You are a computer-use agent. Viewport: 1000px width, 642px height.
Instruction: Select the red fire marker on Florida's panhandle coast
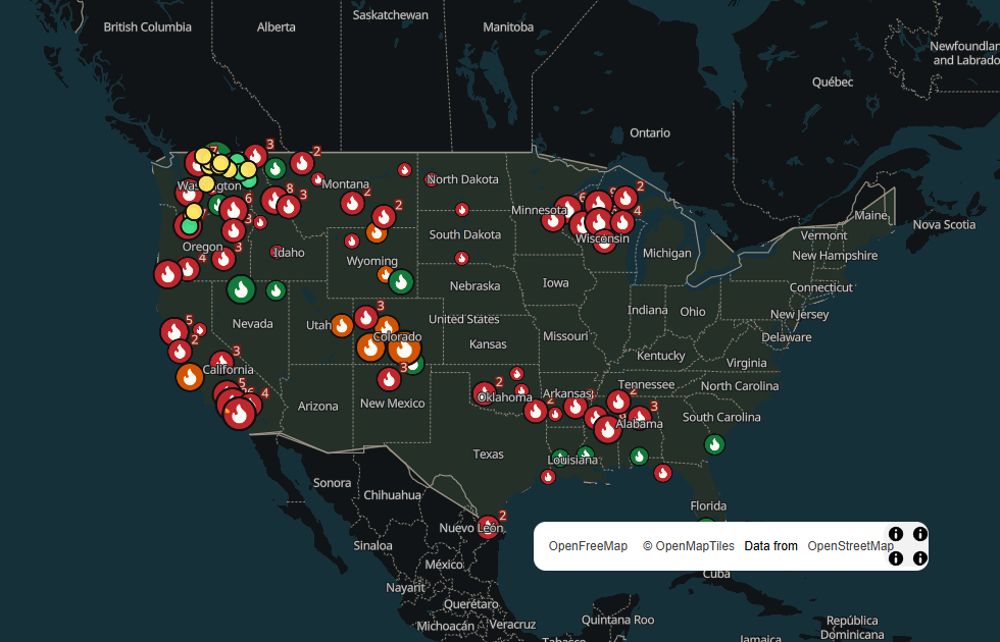click(663, 472)
